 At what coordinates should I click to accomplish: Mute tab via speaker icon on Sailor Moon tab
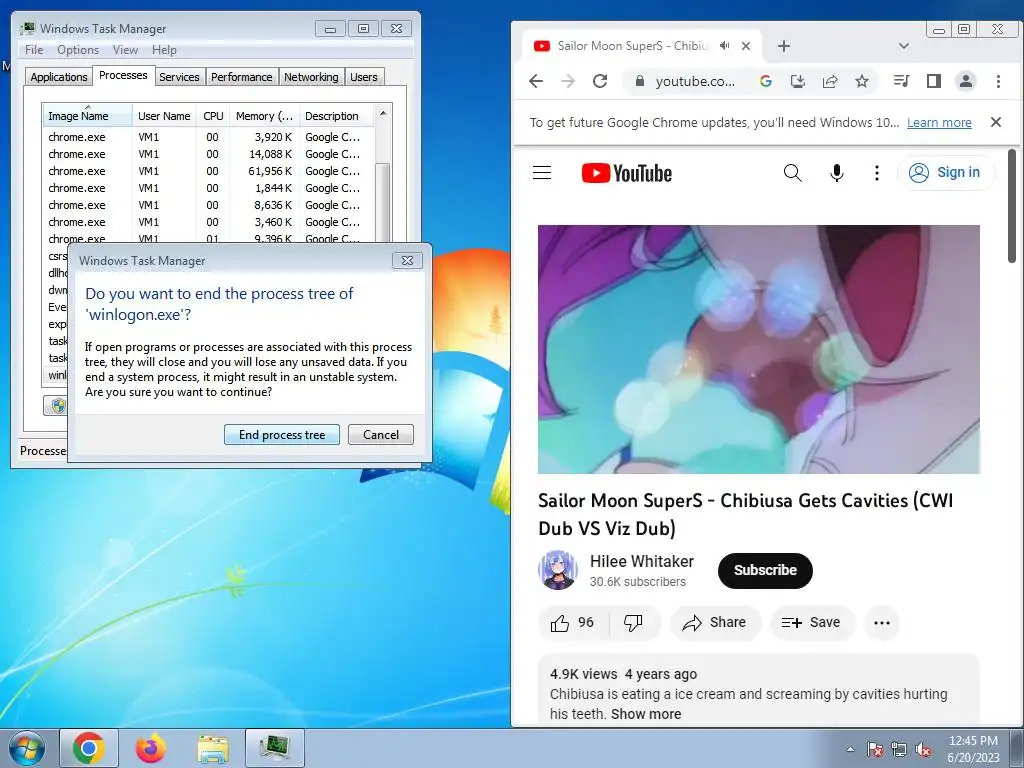(725, 46)
